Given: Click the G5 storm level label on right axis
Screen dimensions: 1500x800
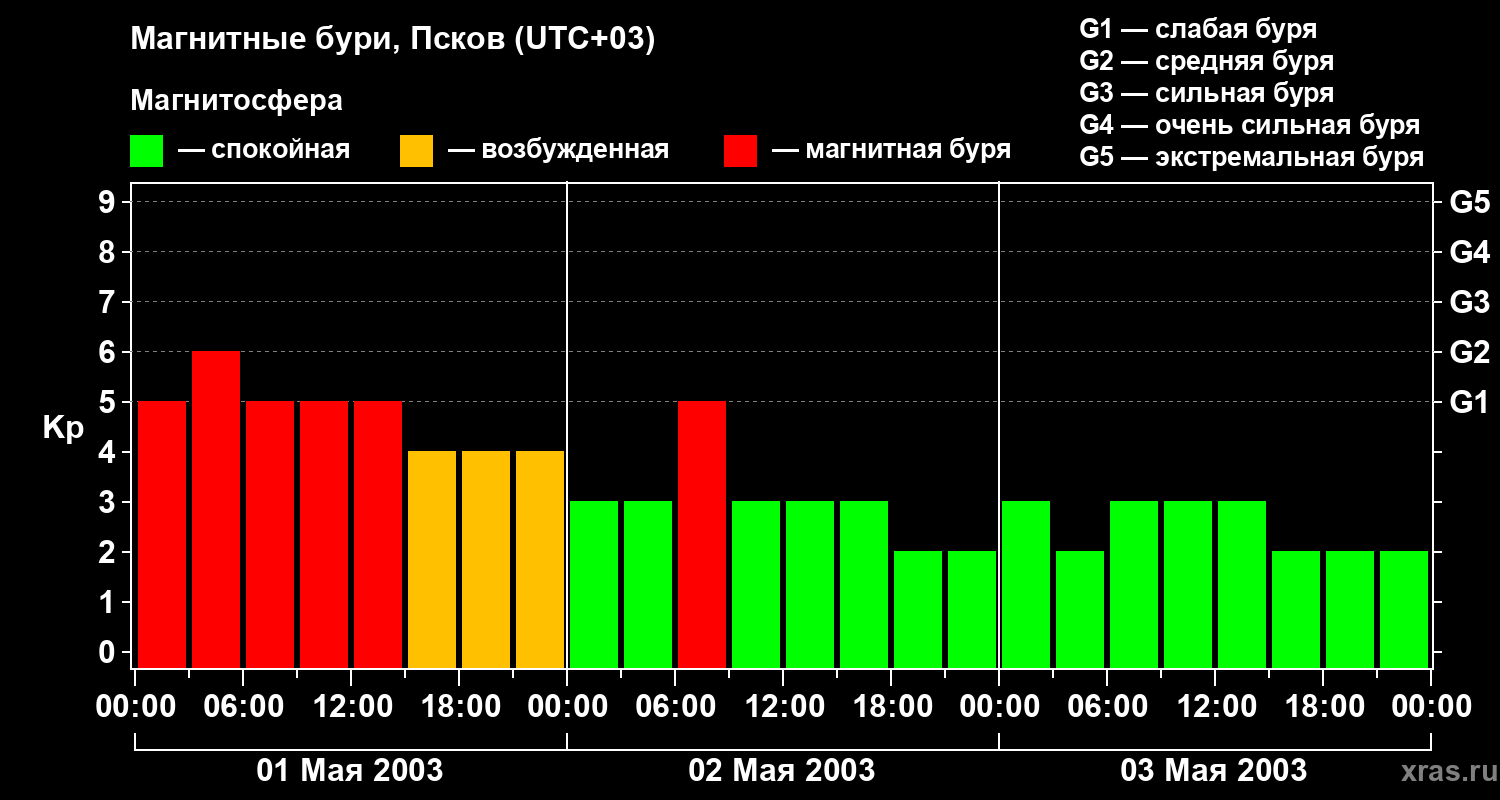Looking at the screenshot, I should pyautogui.click(x=1470, y=202).
